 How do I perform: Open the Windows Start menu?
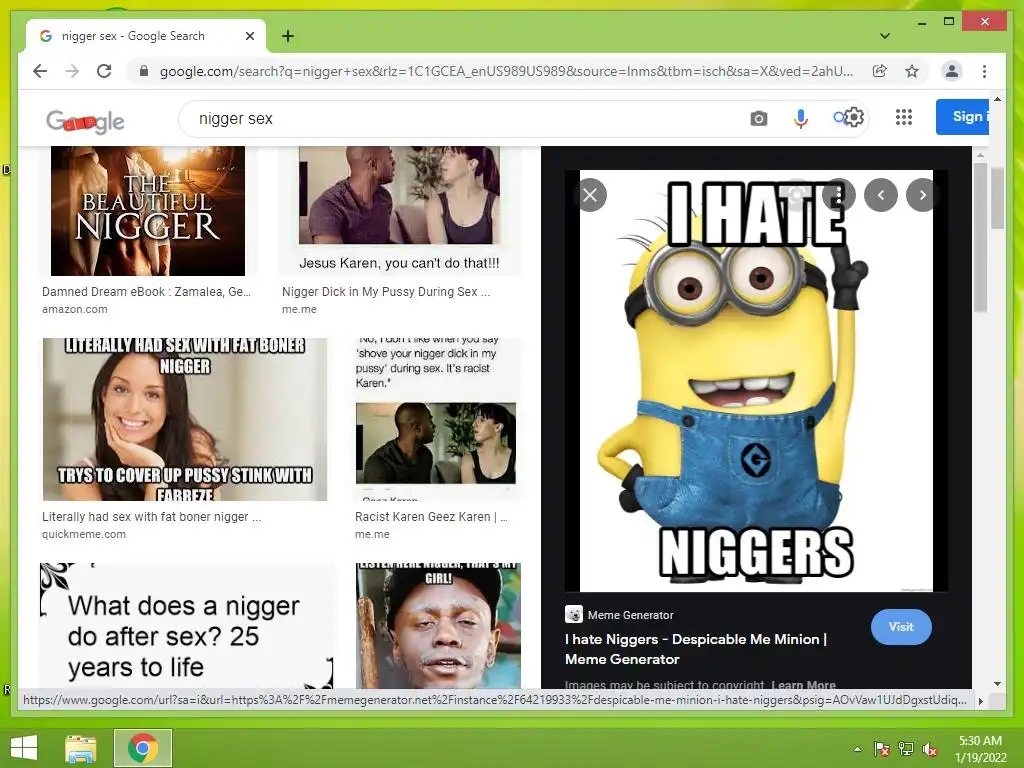click(x=24, y=748)
